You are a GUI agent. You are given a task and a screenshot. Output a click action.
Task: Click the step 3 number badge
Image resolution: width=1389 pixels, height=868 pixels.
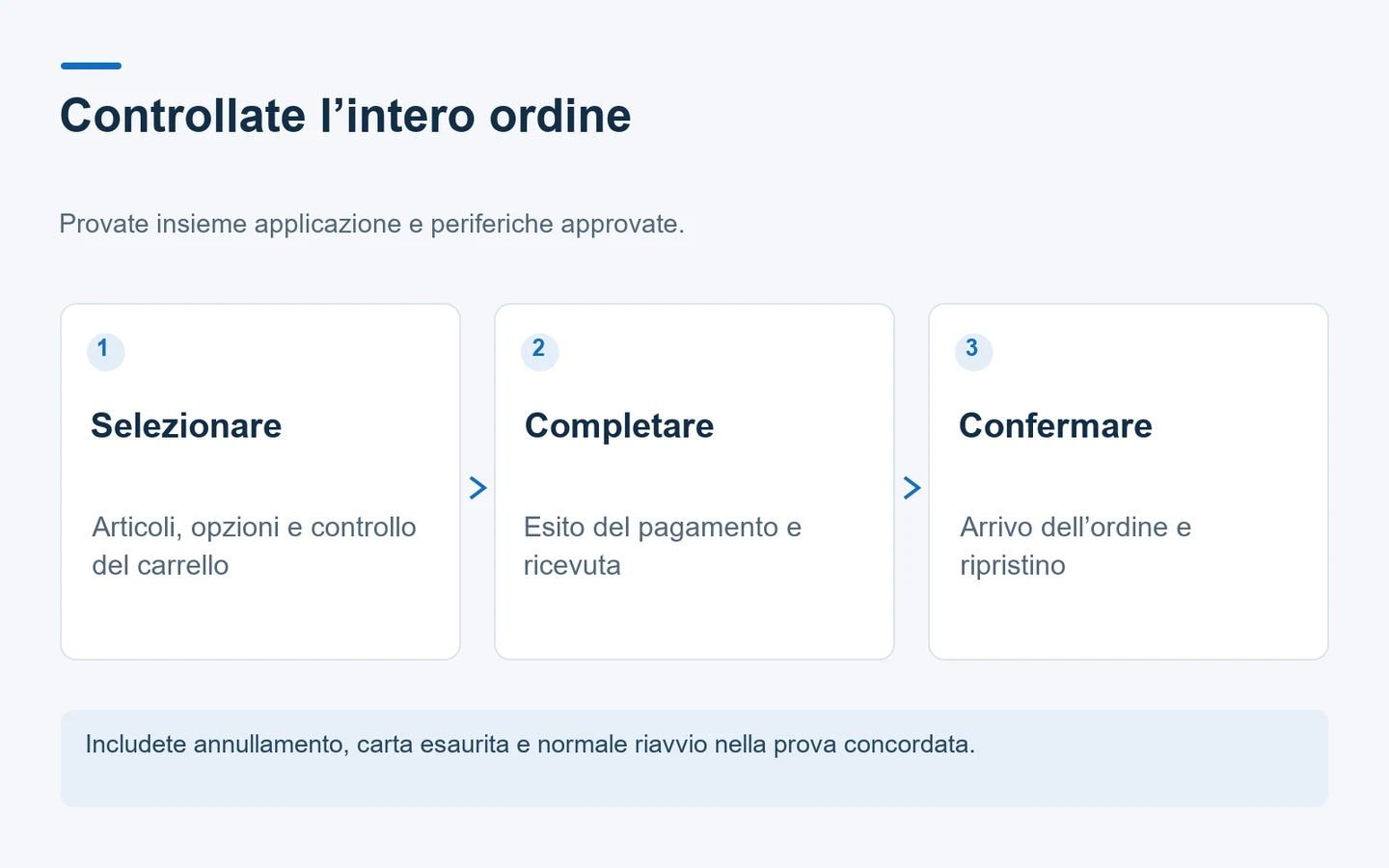click(x=973, y=350)
